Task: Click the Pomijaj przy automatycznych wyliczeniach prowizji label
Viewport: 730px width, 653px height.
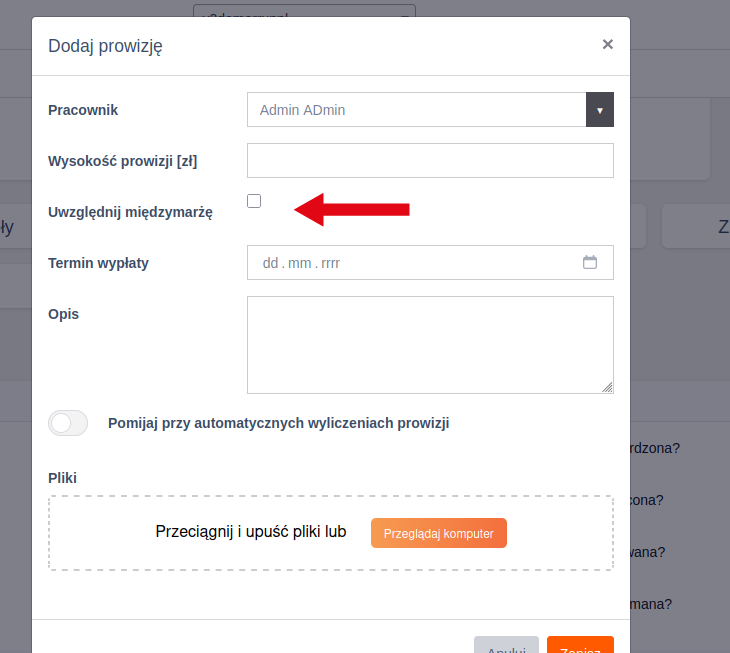Action: click(278, 423)
